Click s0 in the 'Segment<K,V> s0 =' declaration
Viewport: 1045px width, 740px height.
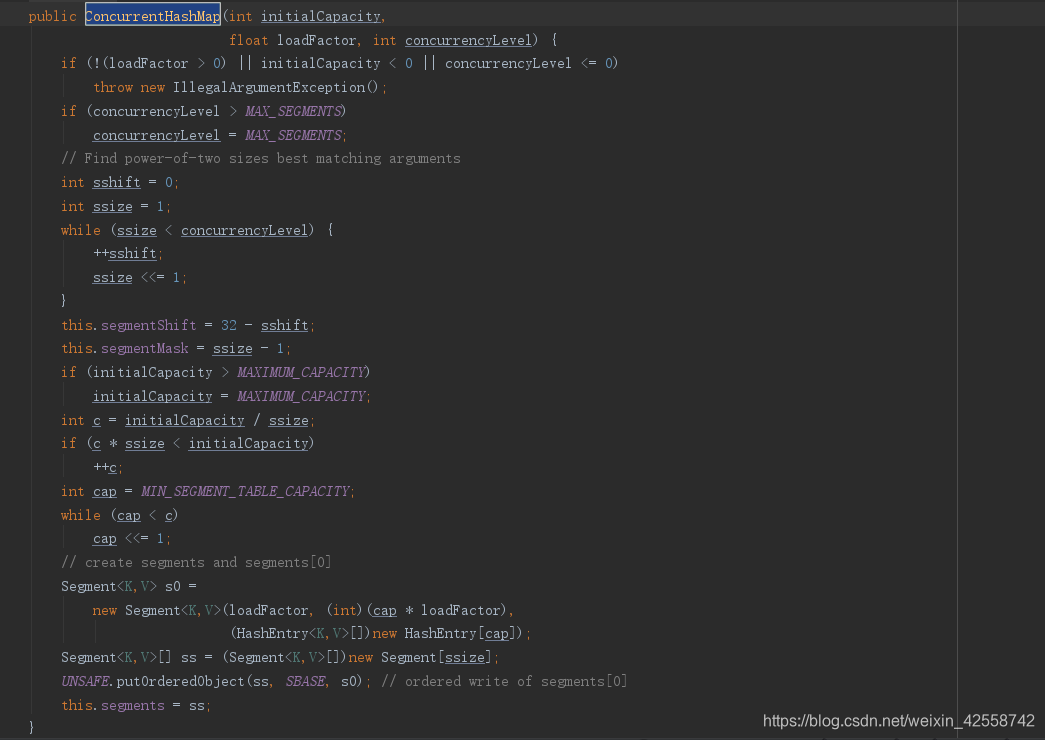coord(173,587)
